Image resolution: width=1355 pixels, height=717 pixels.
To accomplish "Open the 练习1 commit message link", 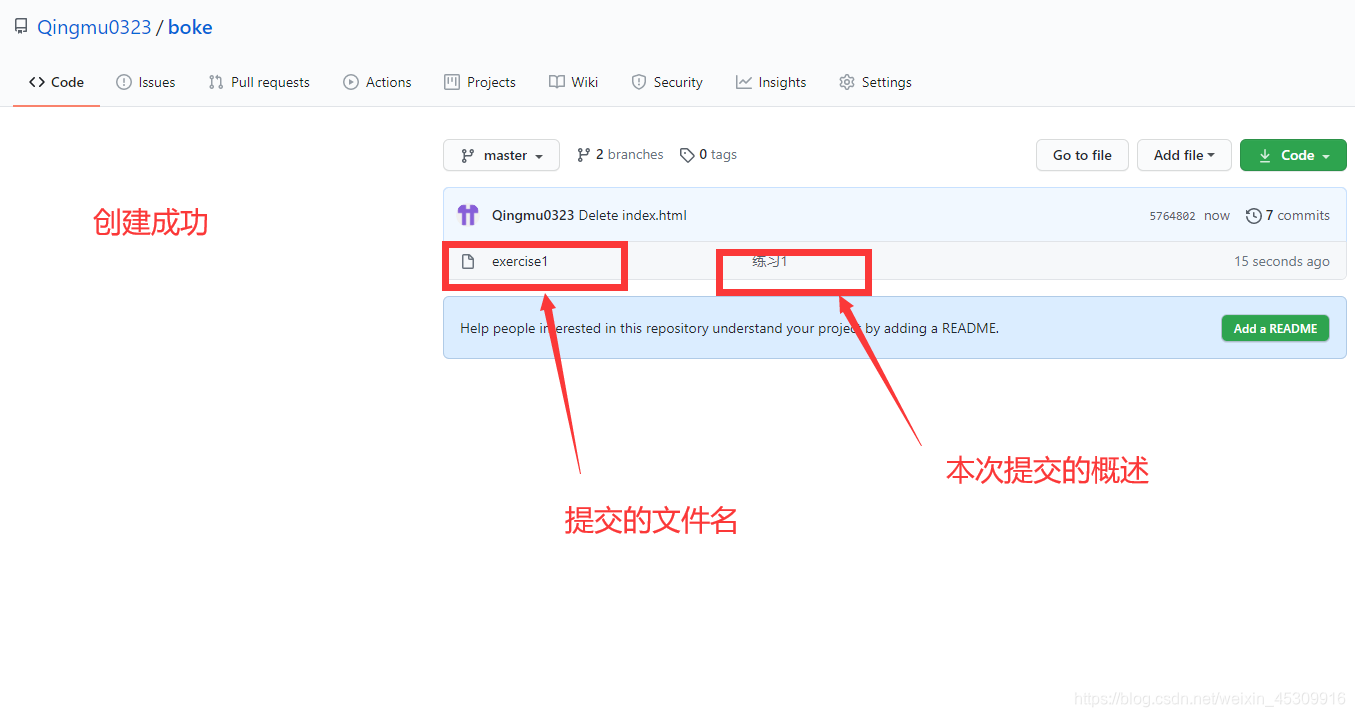I will tap(770, 262).
